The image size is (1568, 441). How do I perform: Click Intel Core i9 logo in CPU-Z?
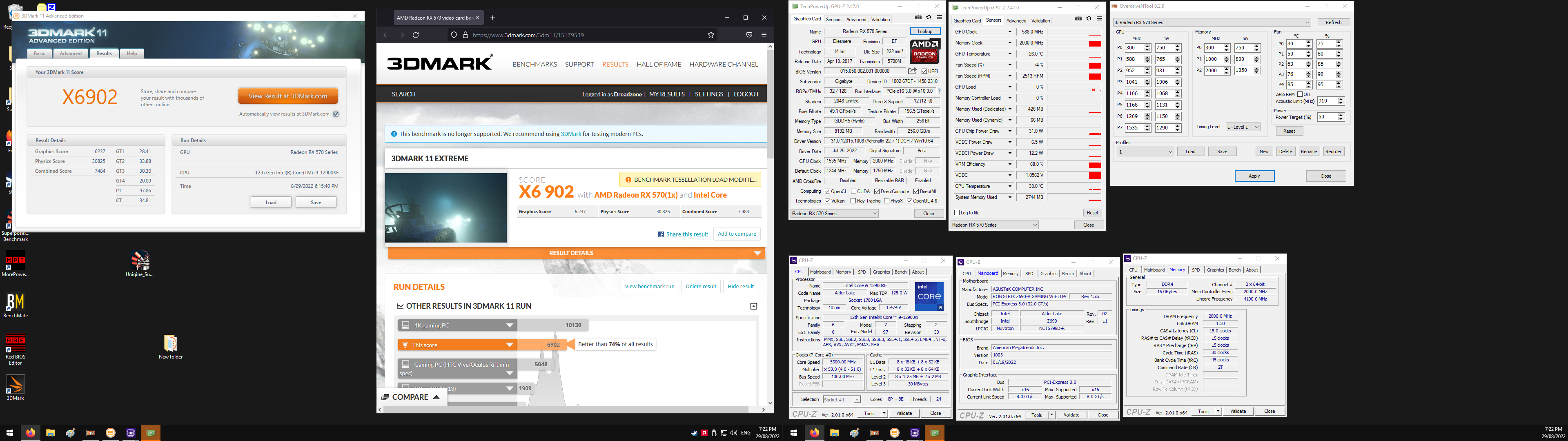click(929, 296)
